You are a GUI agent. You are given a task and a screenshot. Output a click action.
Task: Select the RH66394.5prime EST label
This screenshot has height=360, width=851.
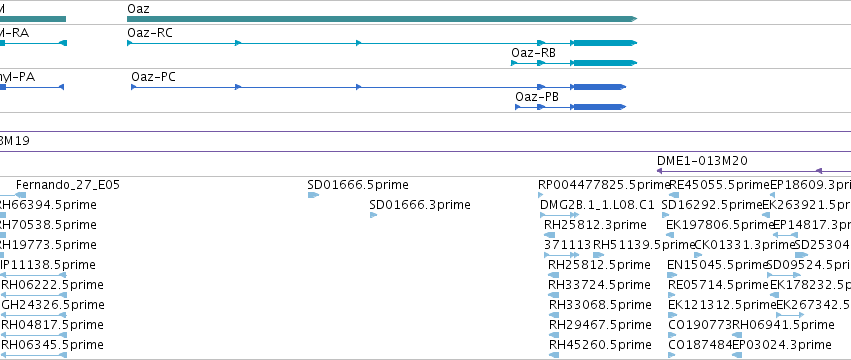(x=48, y=205)
